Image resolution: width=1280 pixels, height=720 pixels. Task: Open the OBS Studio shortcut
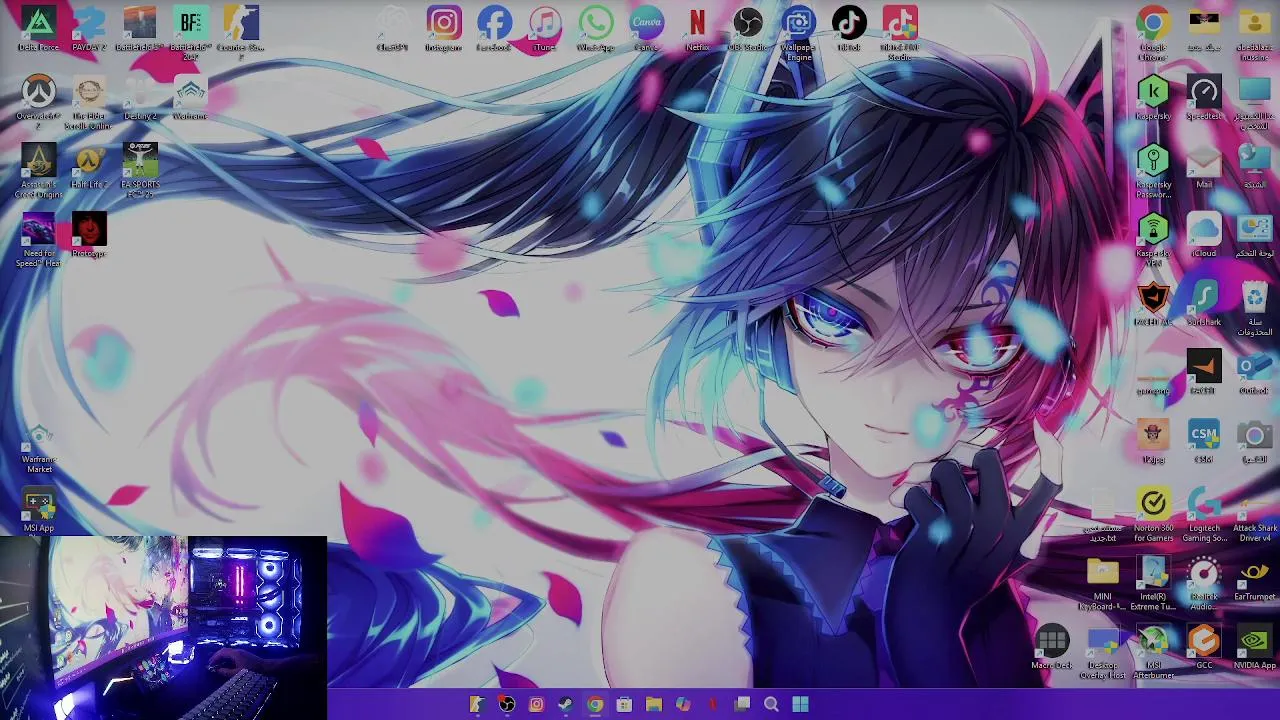748,29
